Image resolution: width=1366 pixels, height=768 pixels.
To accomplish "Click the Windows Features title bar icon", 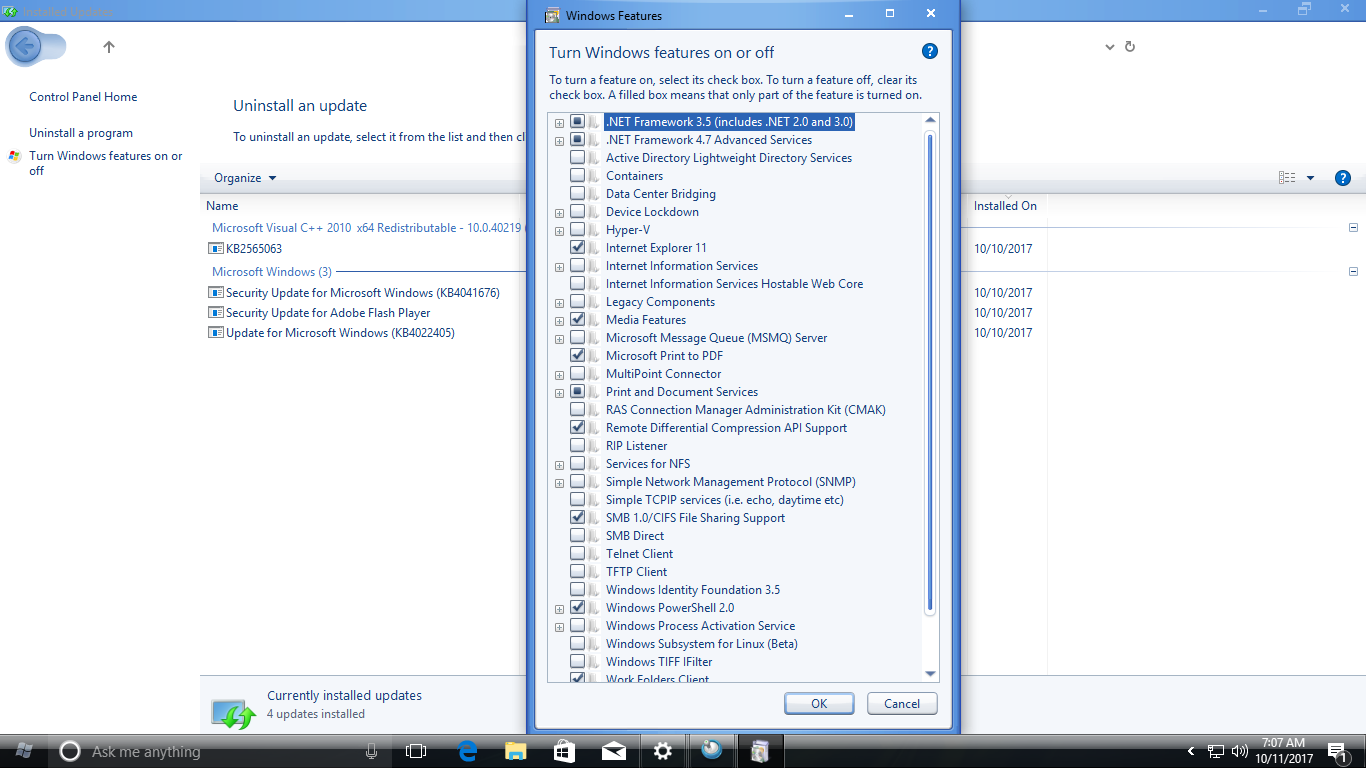I will pyautogui.click(x=552, y=15).
